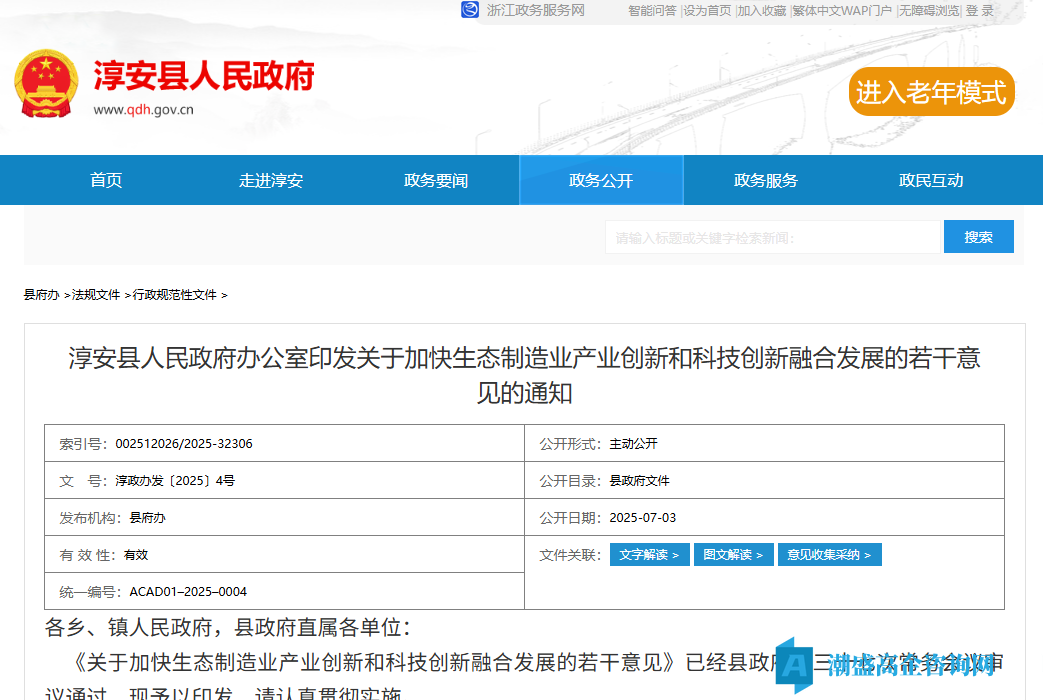Click 设为首页 in the top bar

click(x=707, y=10)
